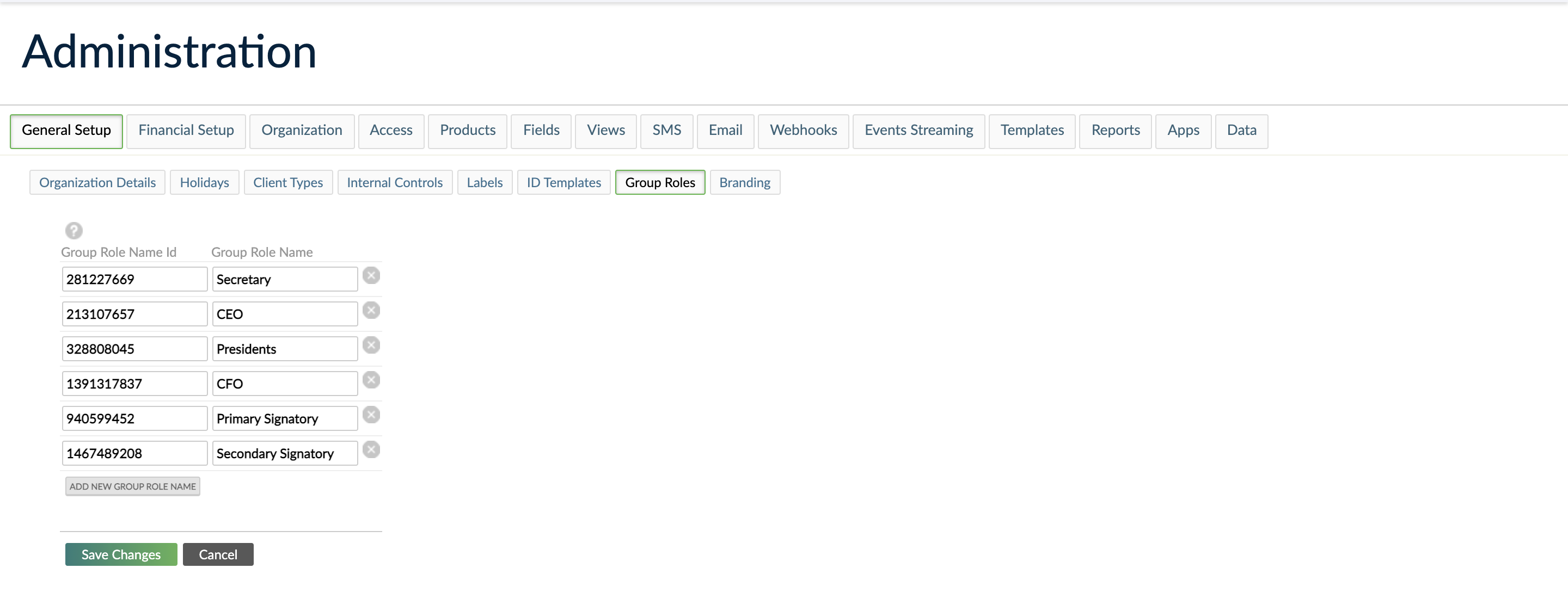Screen dimensions: 1568x605
Task: Go to the Events Streaming tab
Action: pos(918,131)
